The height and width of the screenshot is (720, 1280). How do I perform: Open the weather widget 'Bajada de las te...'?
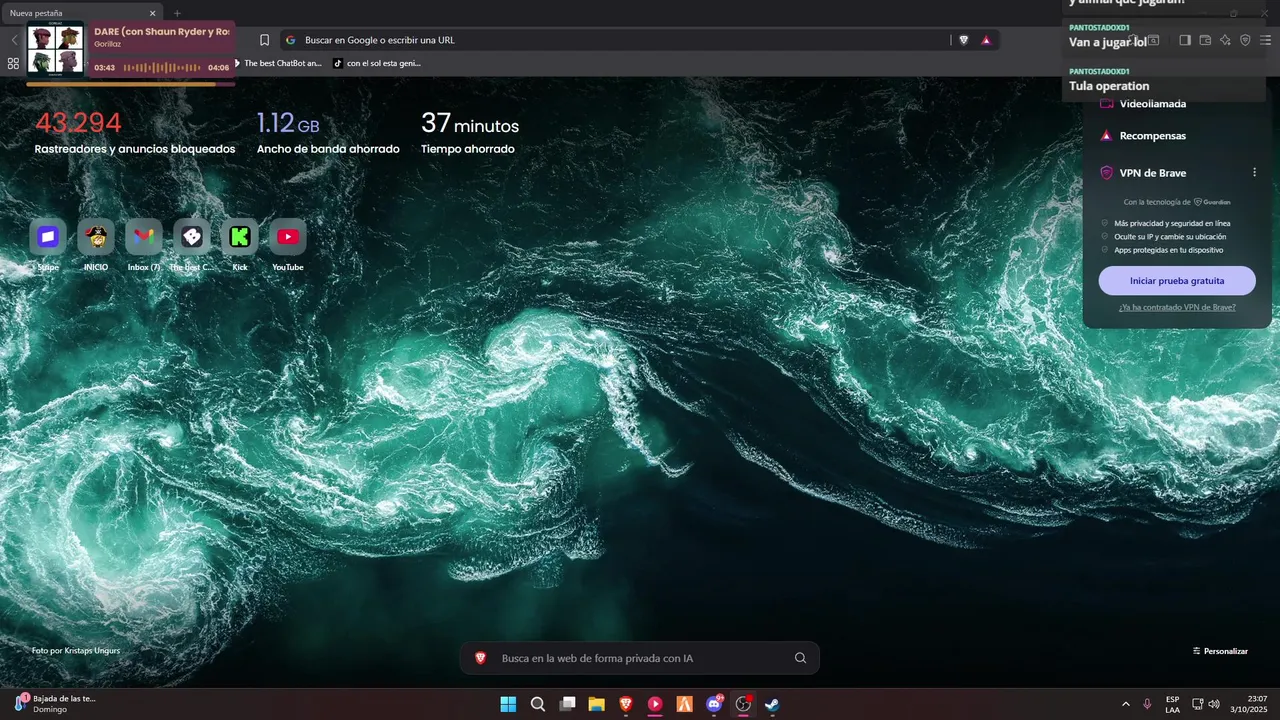[x=55, y=704]
